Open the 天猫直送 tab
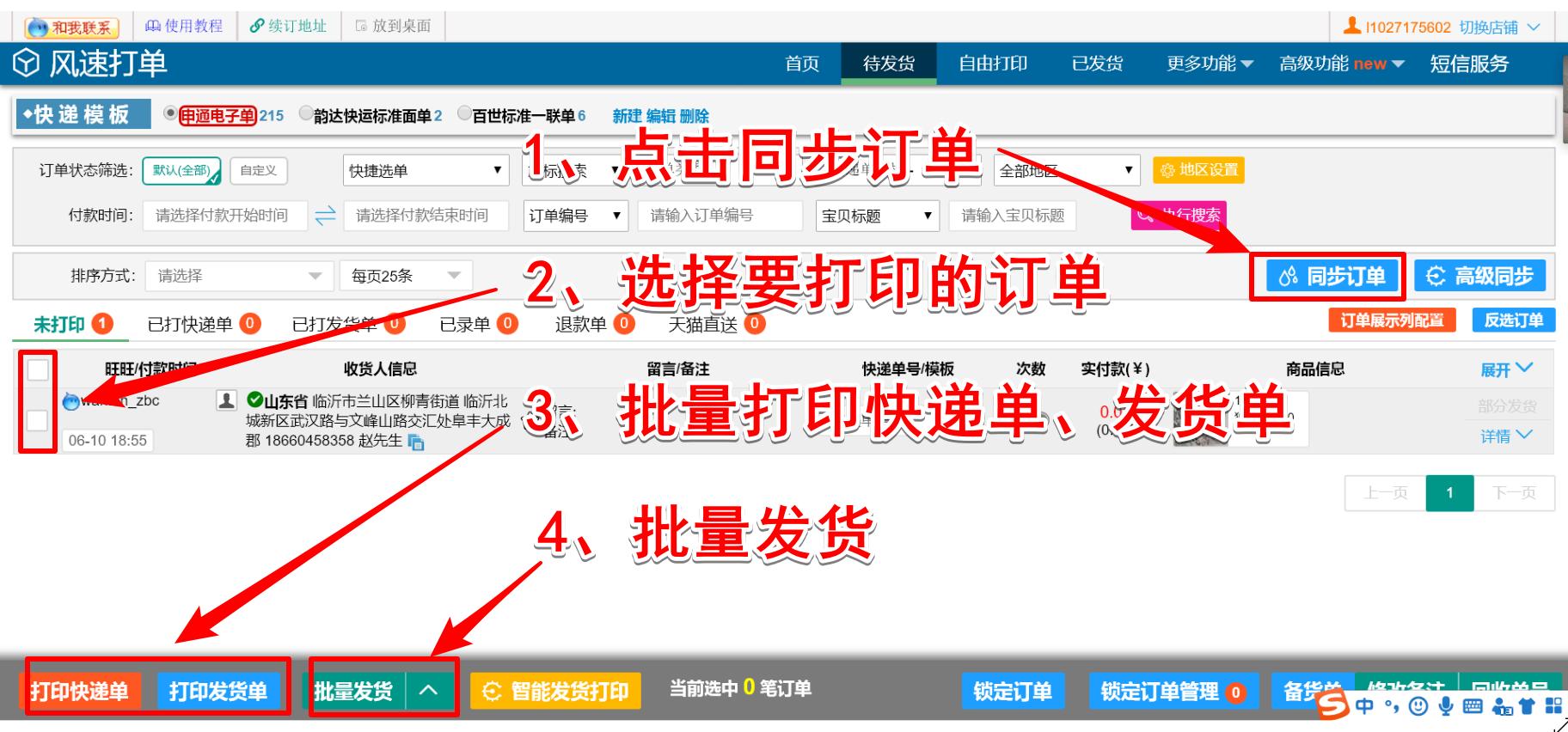1568x732 pixels. tap(716, 324)
